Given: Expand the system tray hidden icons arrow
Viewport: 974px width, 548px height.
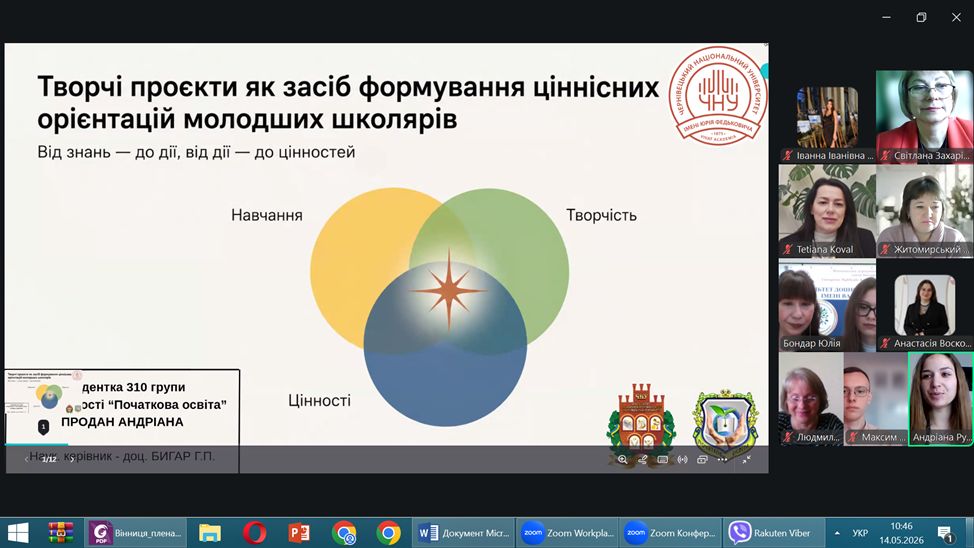Looking at the screenshot, I should pos(837,533).
